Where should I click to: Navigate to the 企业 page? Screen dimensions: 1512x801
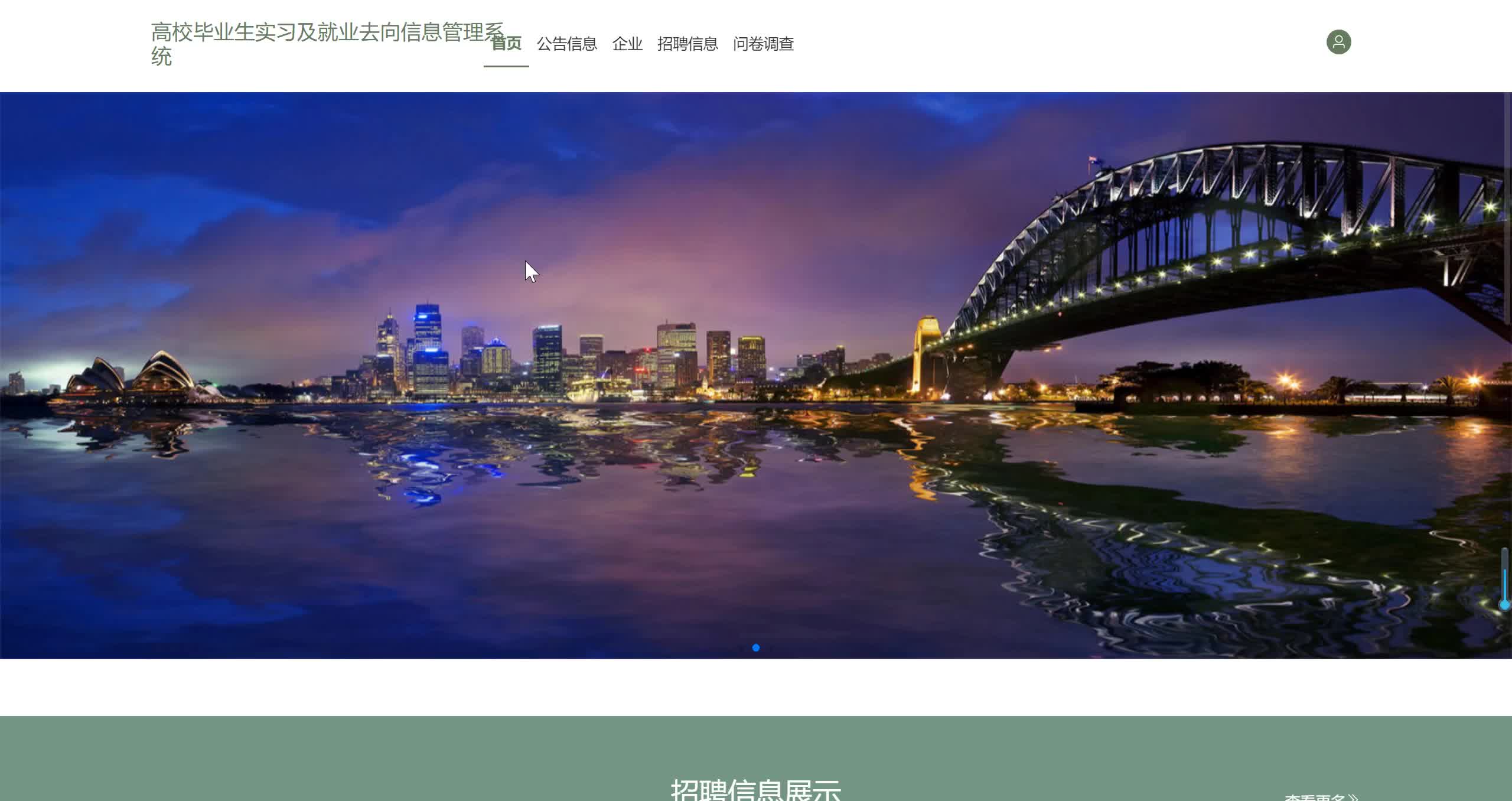(x=627, y=44)
